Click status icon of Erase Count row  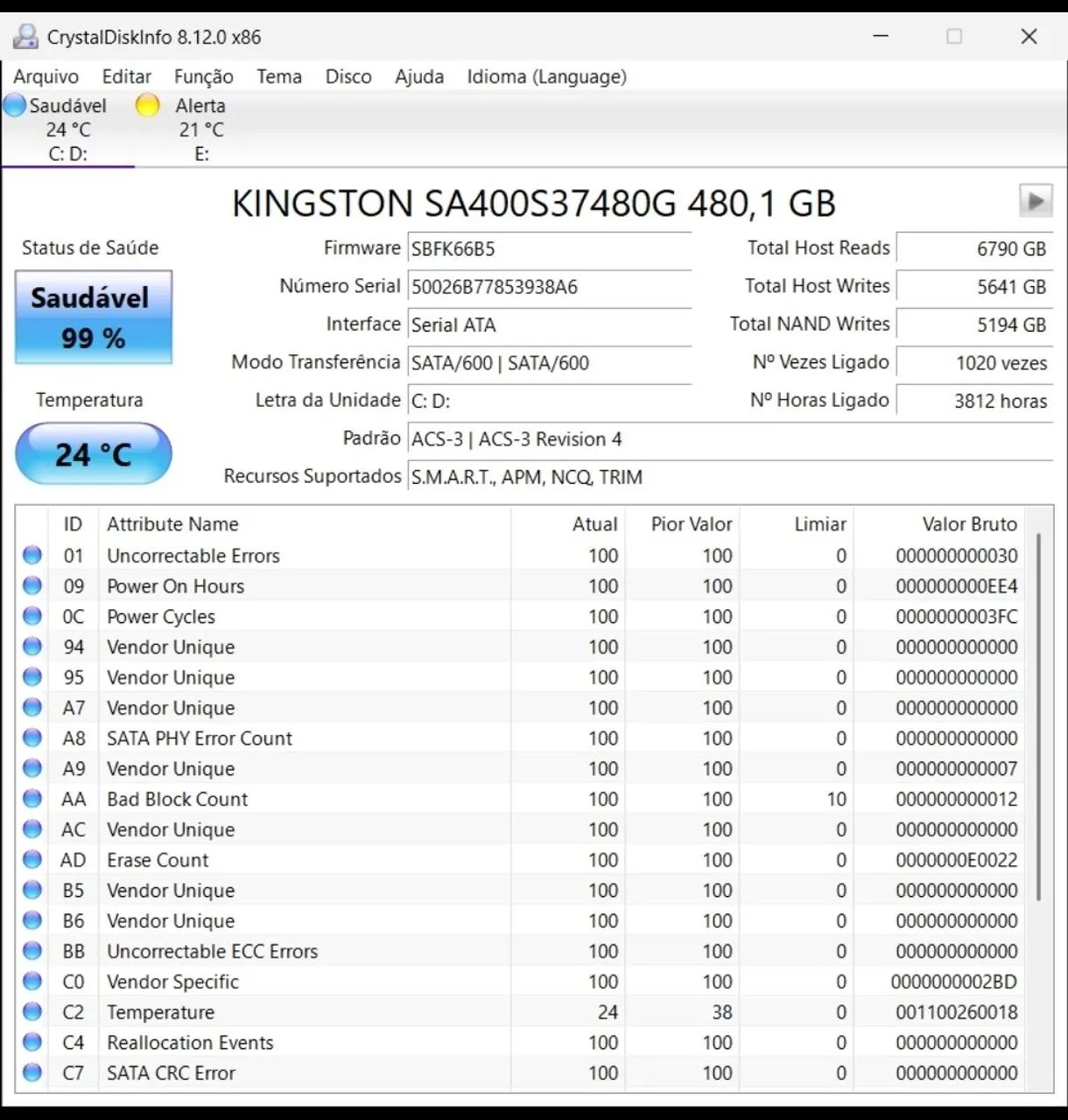point(32,859)
